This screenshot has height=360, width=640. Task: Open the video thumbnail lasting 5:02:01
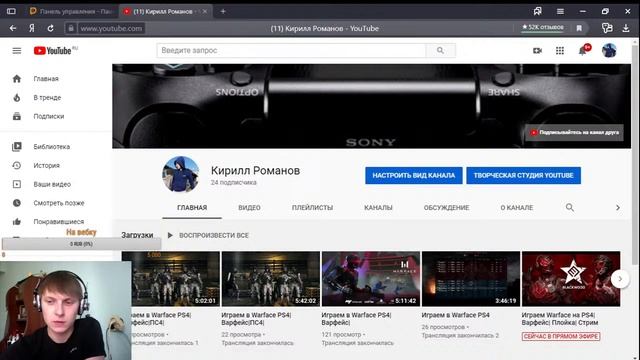point(171,279)
